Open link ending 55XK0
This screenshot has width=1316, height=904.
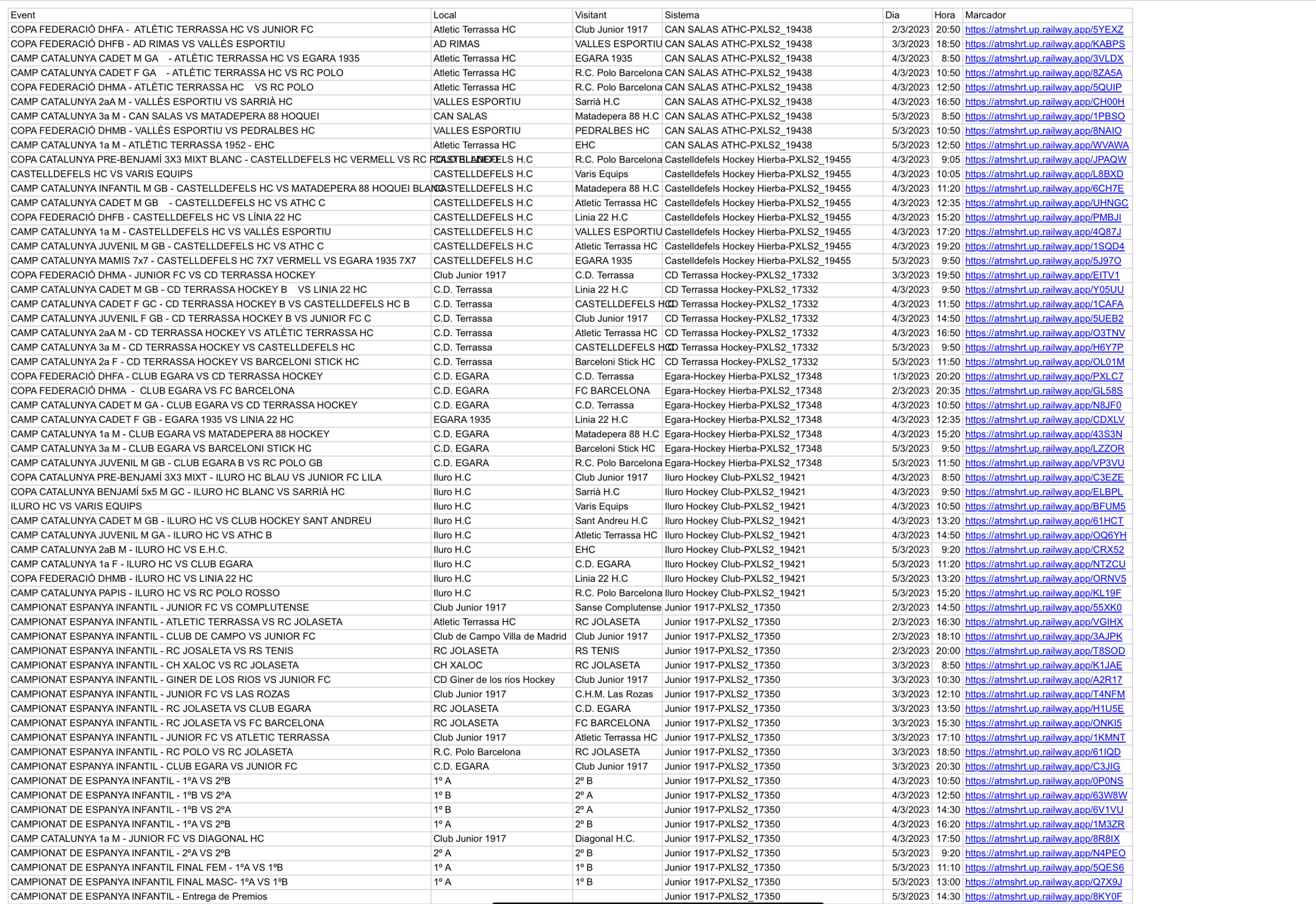[1044, 608]
